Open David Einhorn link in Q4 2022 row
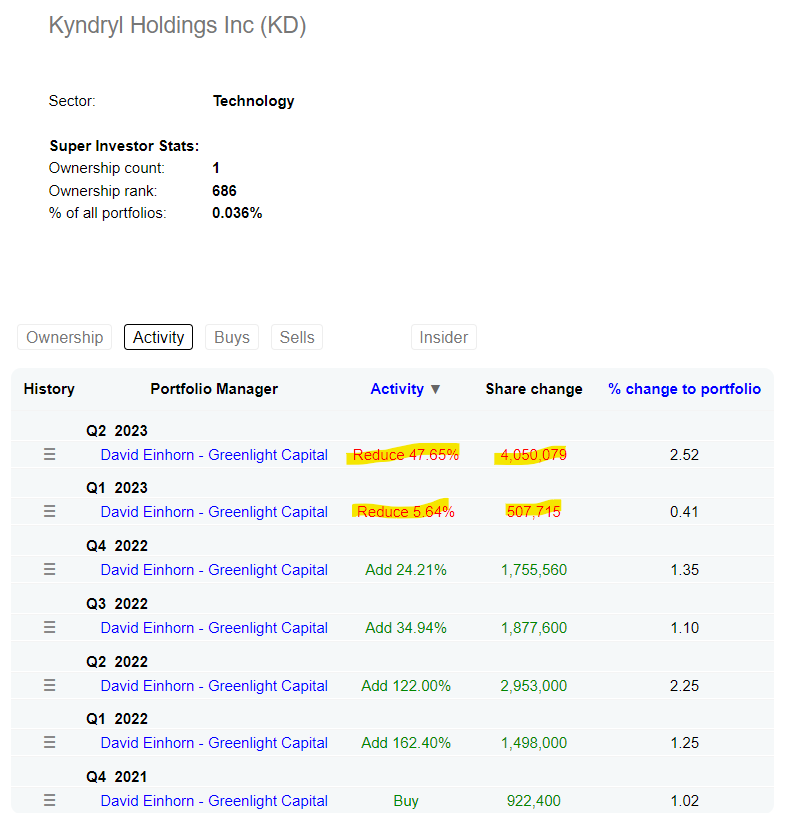This screenshot has height=821, width=786. [x=214, y=570]
